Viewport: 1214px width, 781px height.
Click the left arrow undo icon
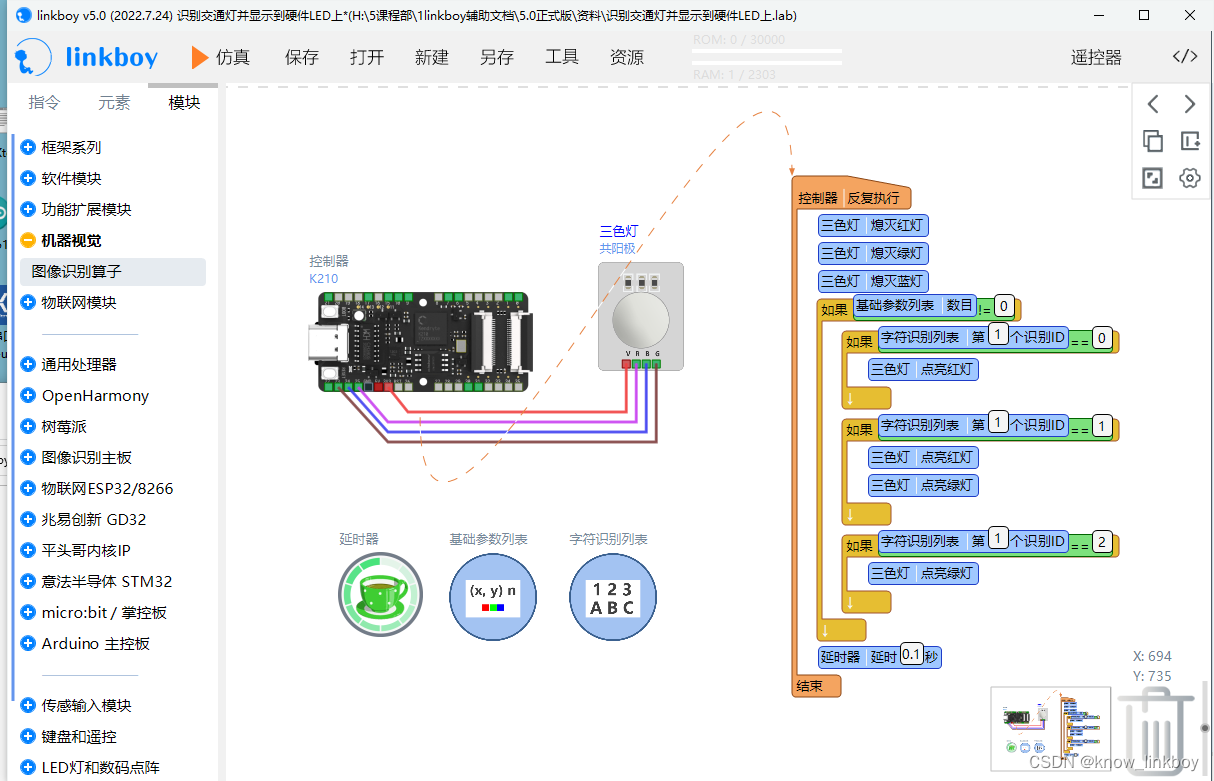pos(1153,104)
